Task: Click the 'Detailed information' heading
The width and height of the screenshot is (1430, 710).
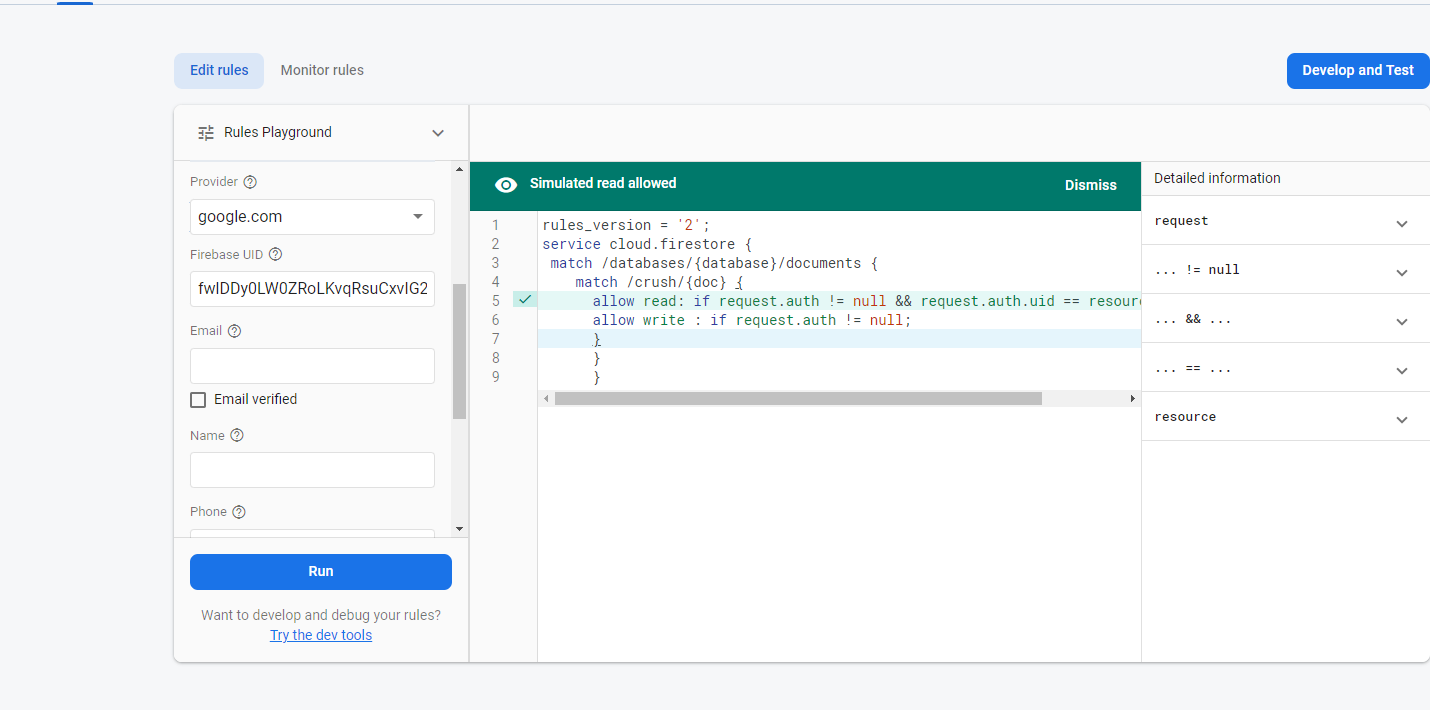Action: [x=1217, y=178]
